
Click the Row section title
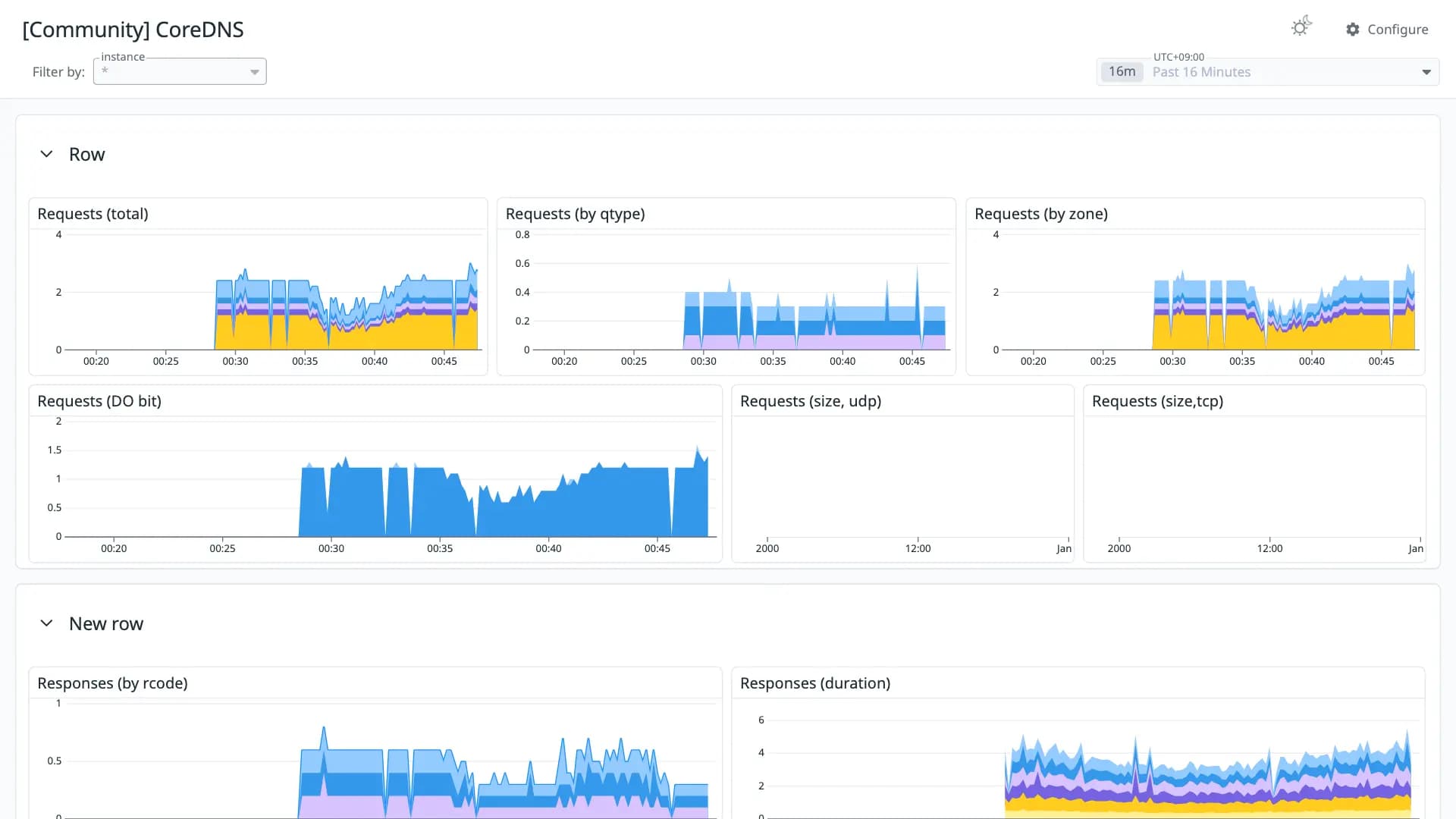(x=87, y=155)
